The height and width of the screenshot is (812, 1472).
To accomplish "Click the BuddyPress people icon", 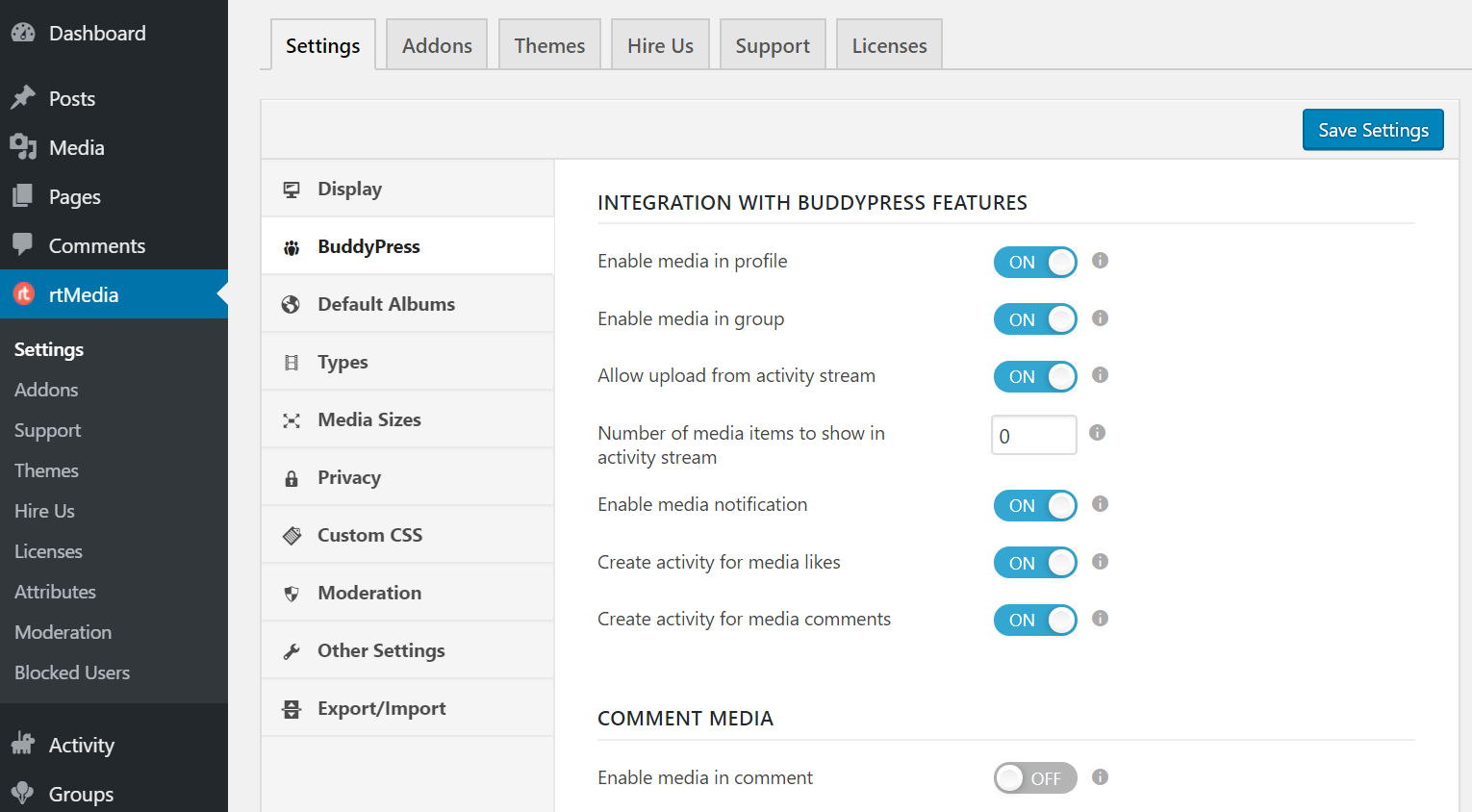I will pos(291,246).
